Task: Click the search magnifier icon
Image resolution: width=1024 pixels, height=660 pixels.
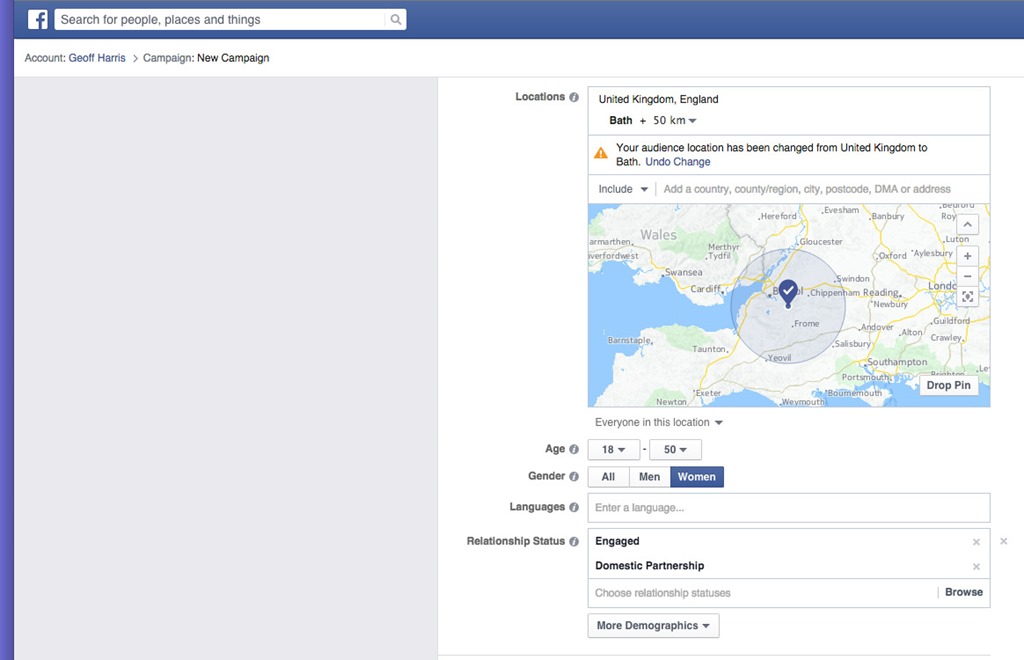Action: (396, 20)
